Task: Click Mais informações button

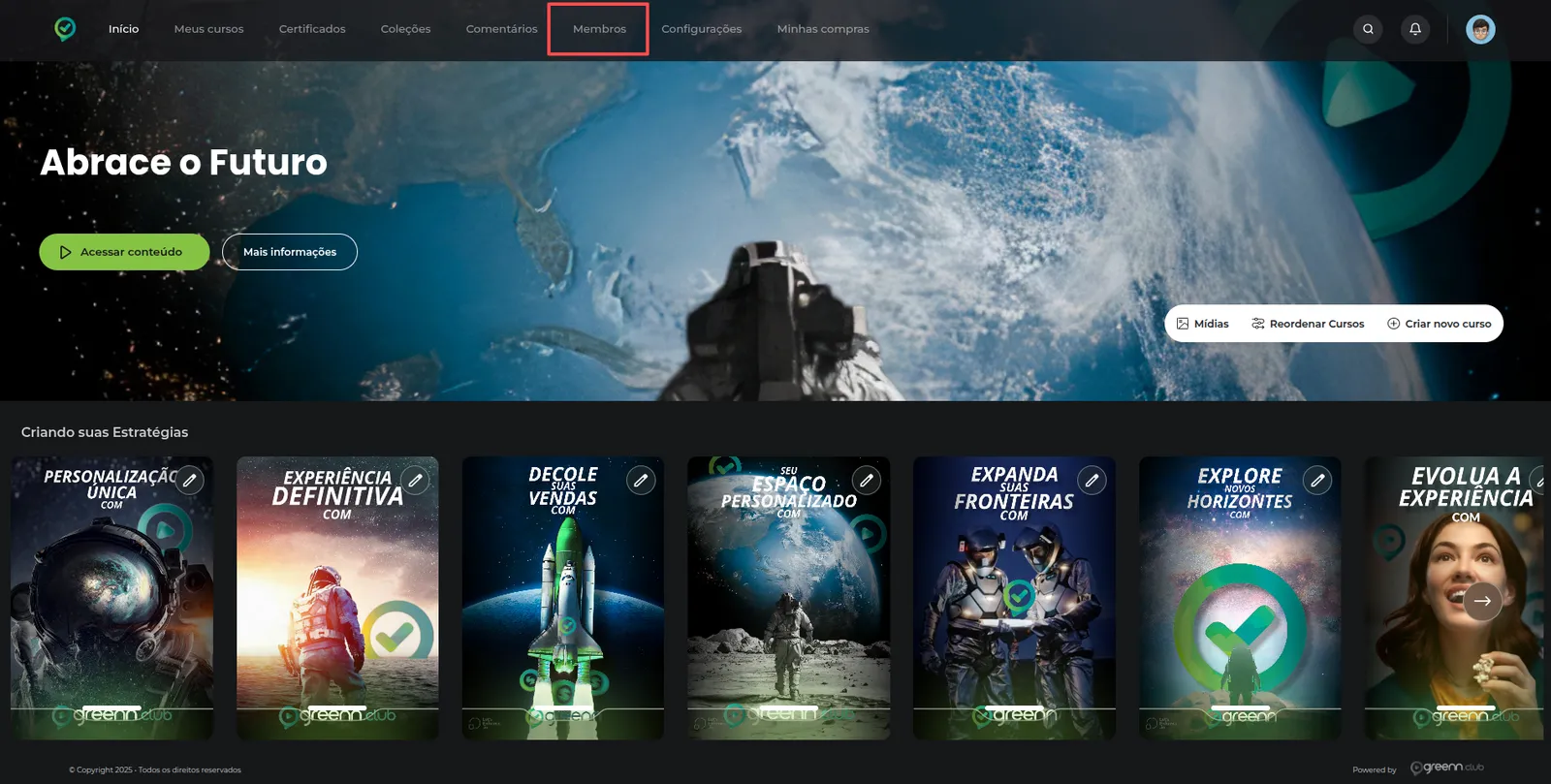Action: (290, 252)
